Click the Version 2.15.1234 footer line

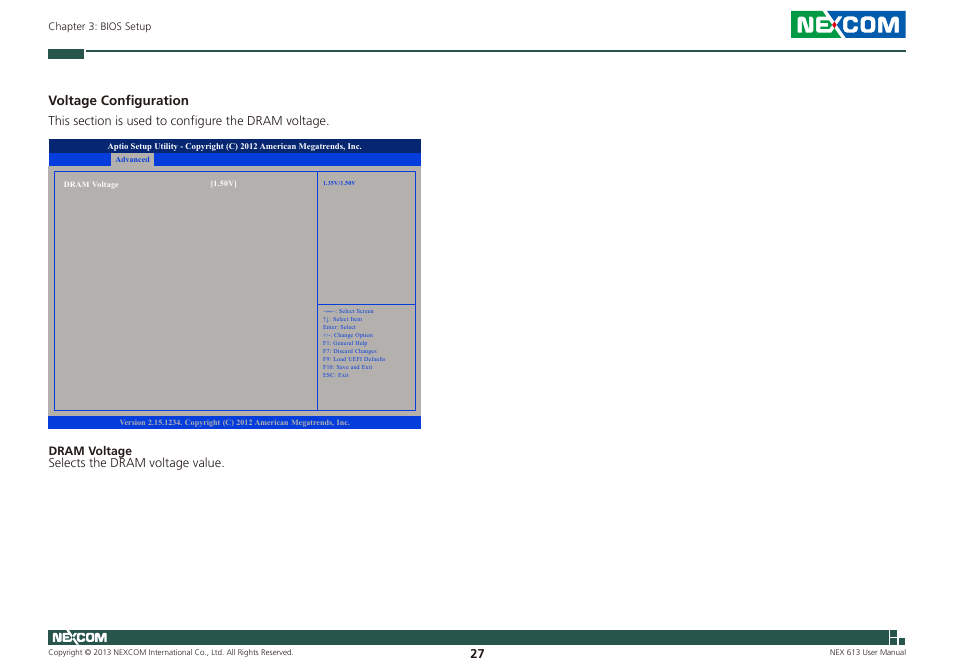(x=234, y=422)
